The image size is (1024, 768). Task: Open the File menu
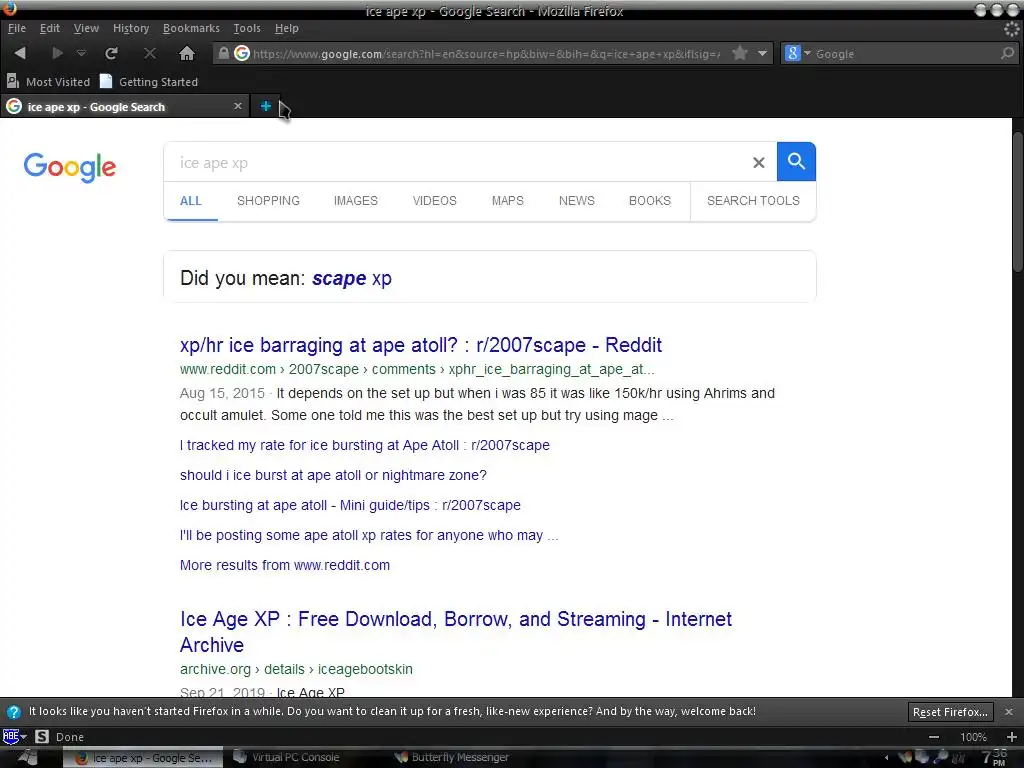[x=16, y=28]
